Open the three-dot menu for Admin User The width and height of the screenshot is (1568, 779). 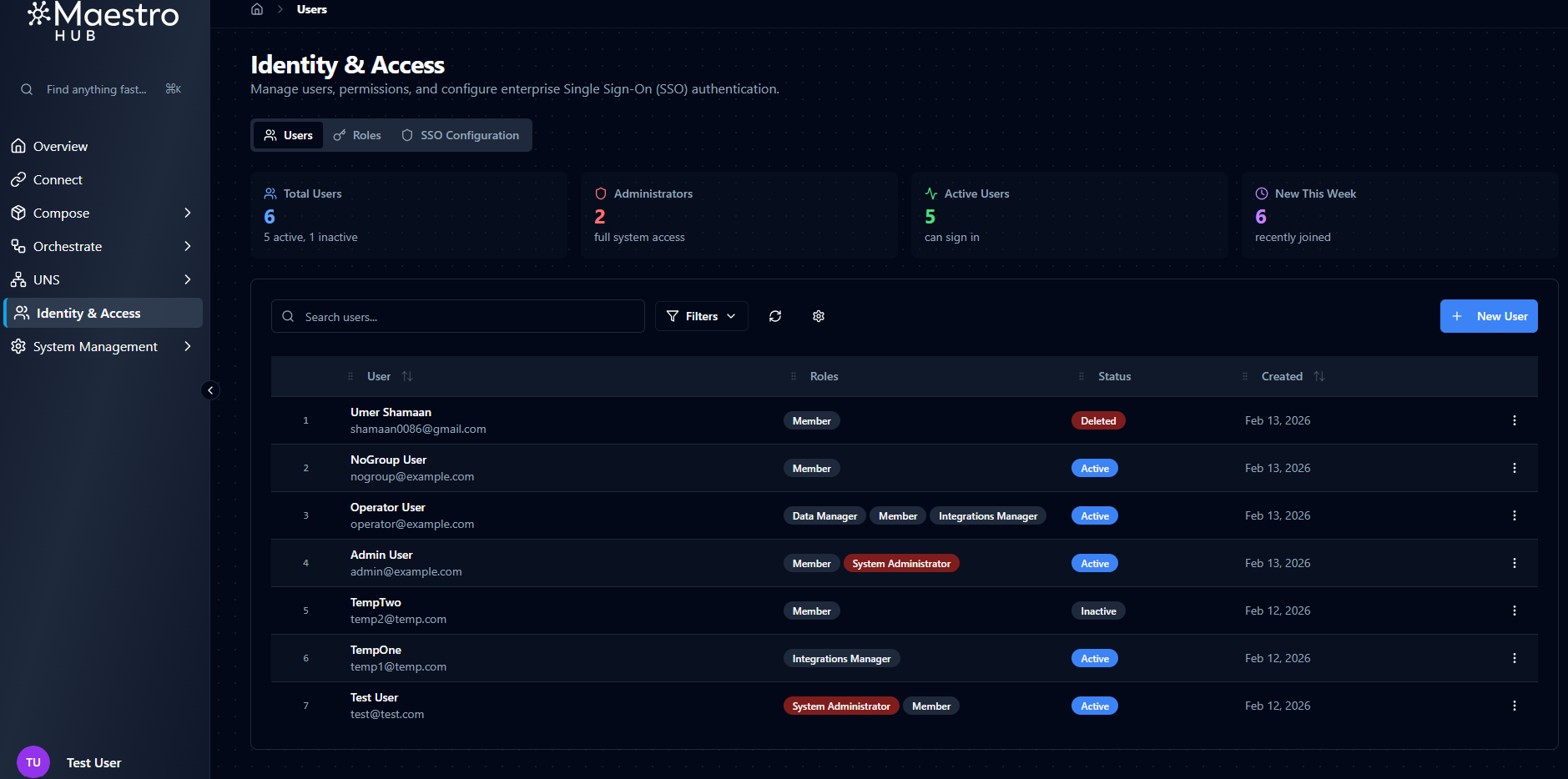(x=1514, y=563)
